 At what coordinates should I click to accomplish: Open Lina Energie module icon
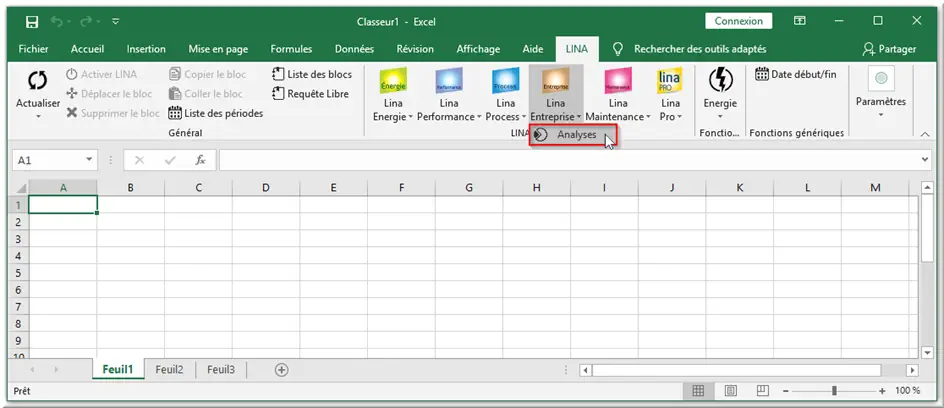(393, 80)
